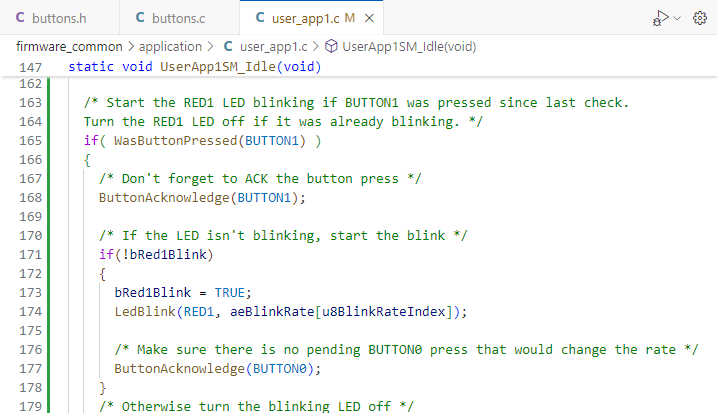The width and height of the screenshot is (717, 413).
Task: Click BUTTON1 argument on line 165
Action: coord(272,140)
